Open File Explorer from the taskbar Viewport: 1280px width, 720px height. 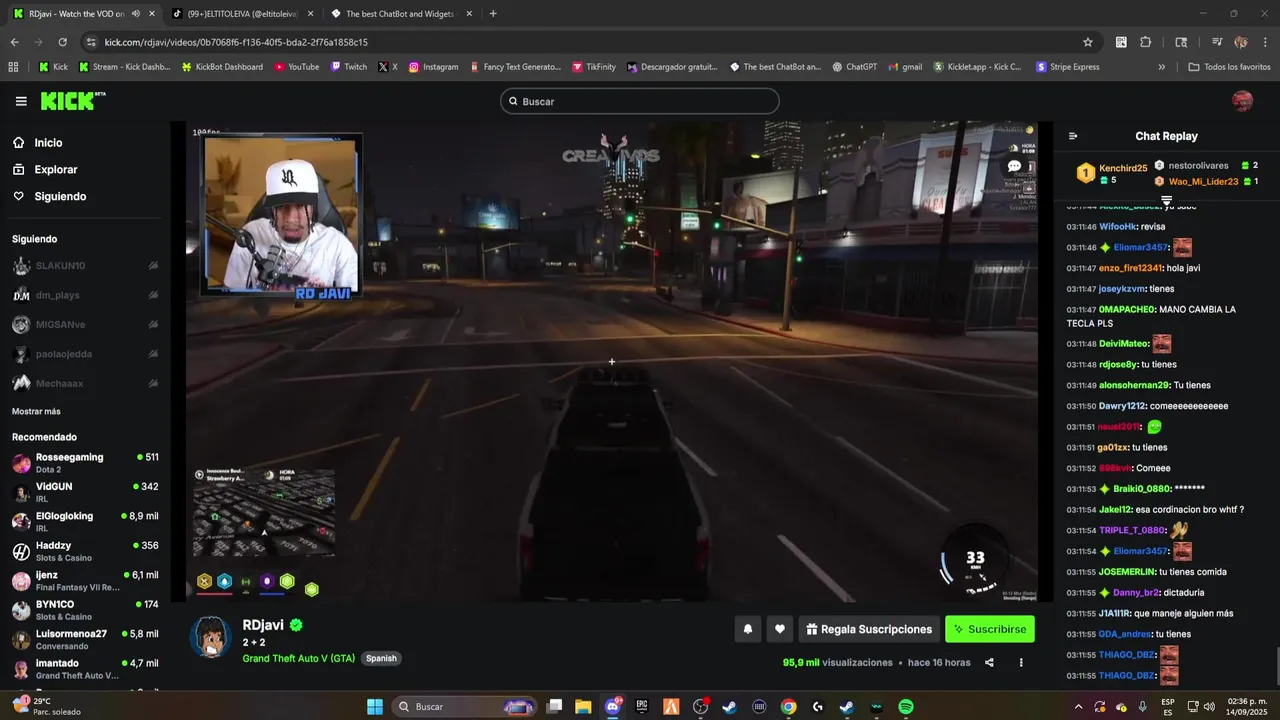point(583,707)
